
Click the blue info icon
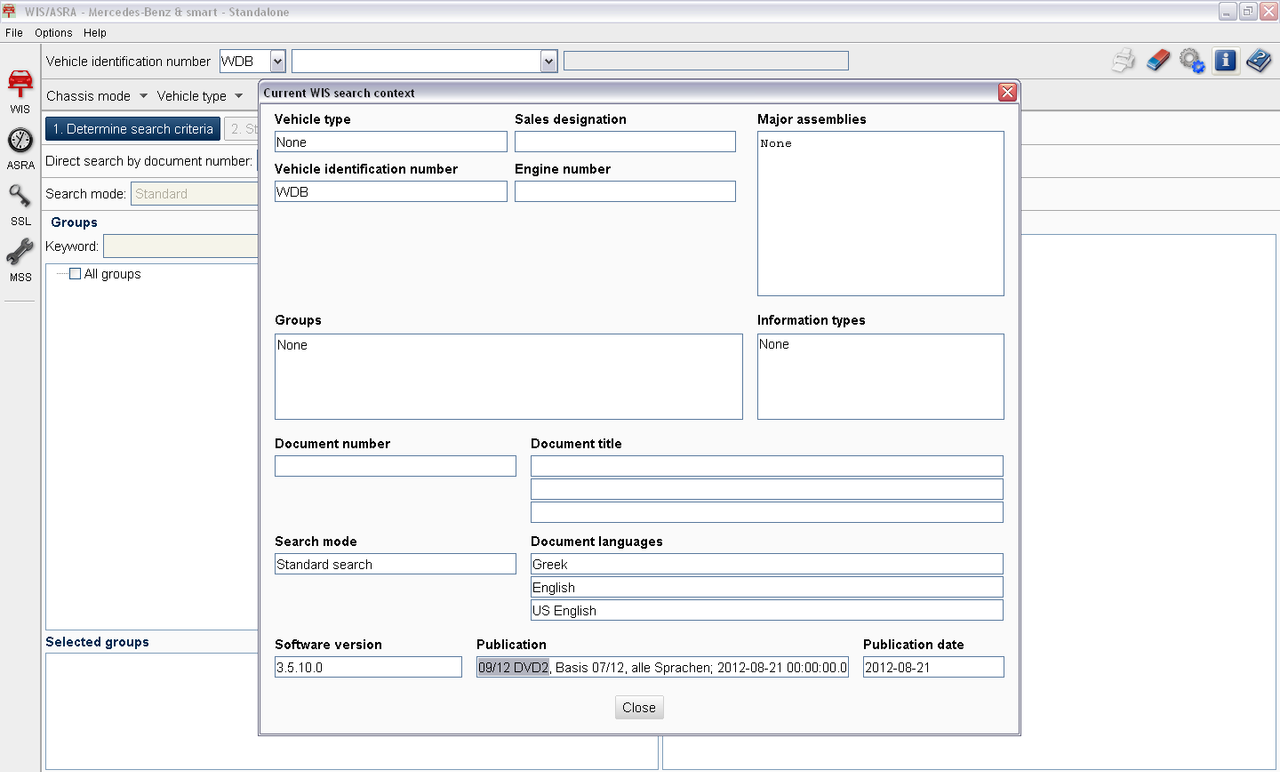coord(1225,60)
